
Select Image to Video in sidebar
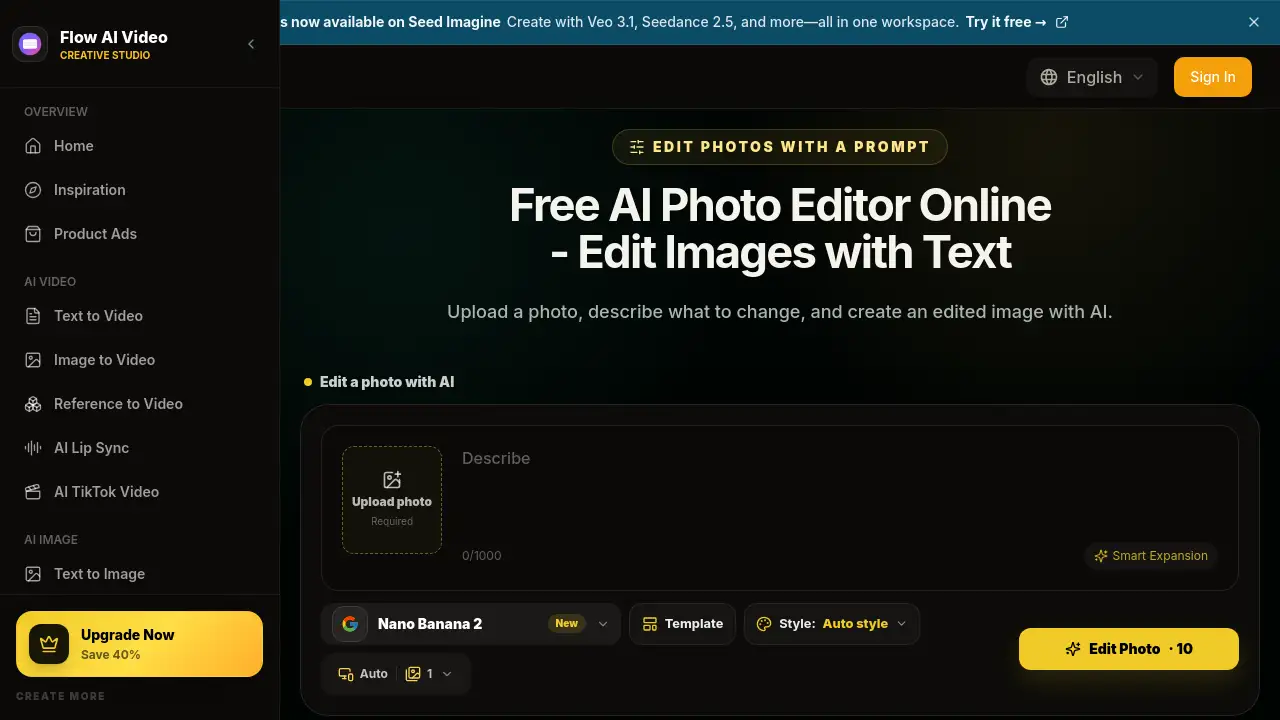tap(139, 360)
